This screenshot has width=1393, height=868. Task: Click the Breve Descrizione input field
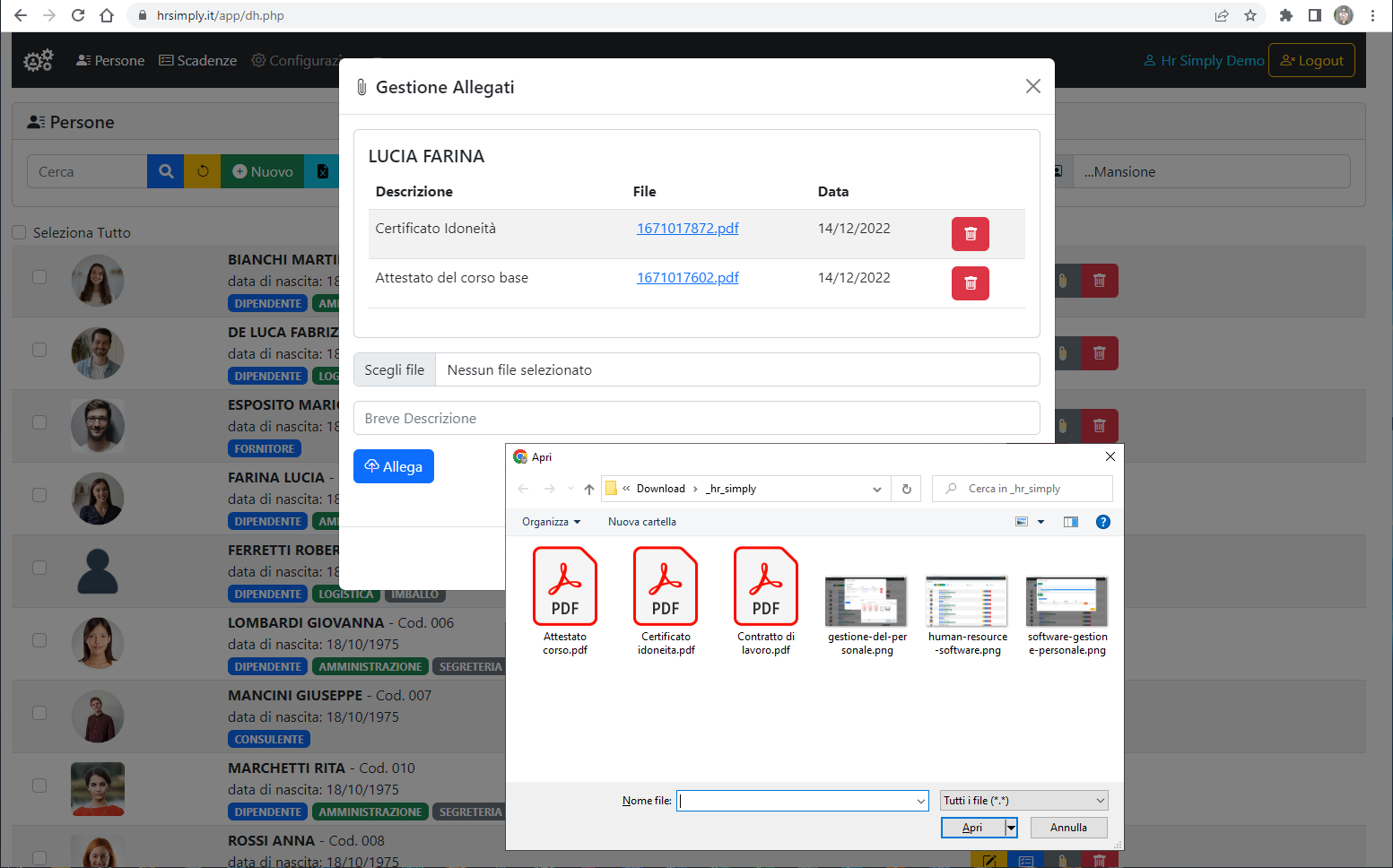point(697,418)
